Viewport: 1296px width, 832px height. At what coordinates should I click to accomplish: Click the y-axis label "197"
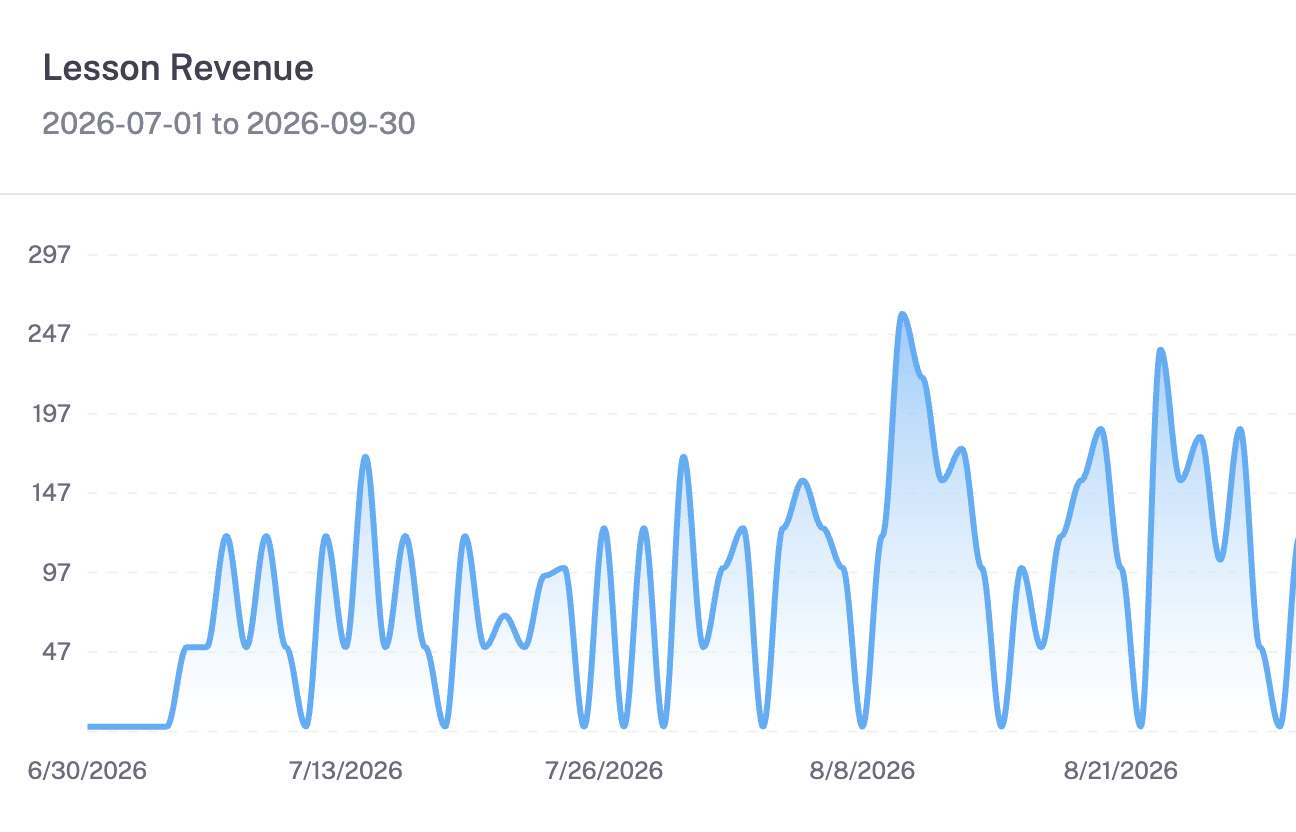coord(51,413)
